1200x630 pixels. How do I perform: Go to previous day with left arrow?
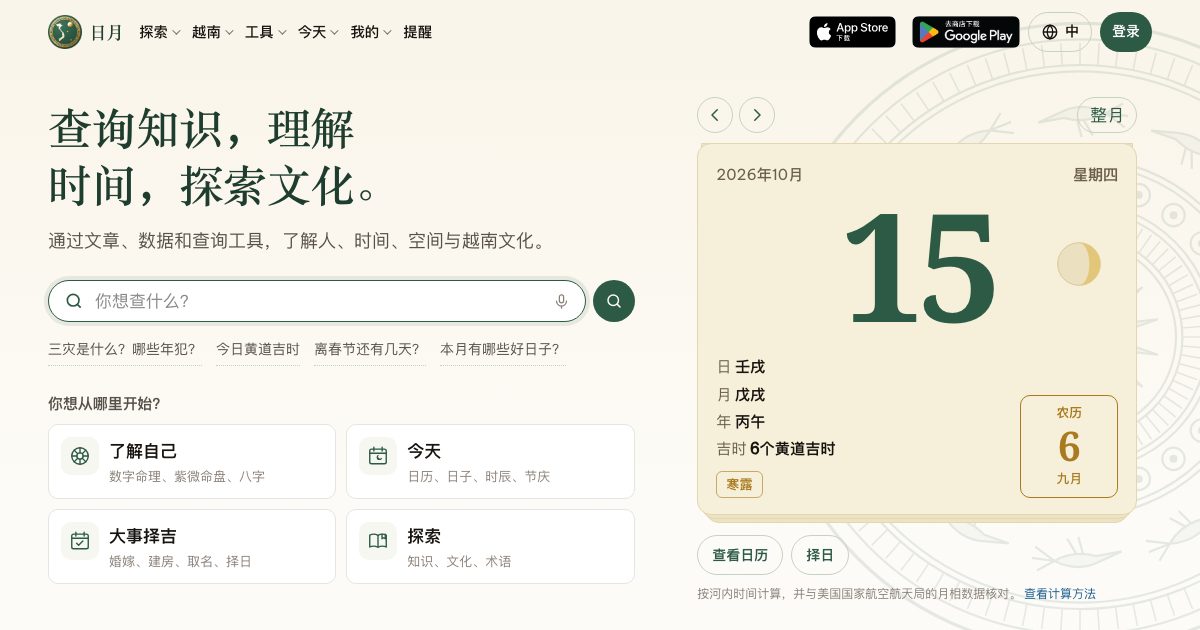[x=715, y=115]
